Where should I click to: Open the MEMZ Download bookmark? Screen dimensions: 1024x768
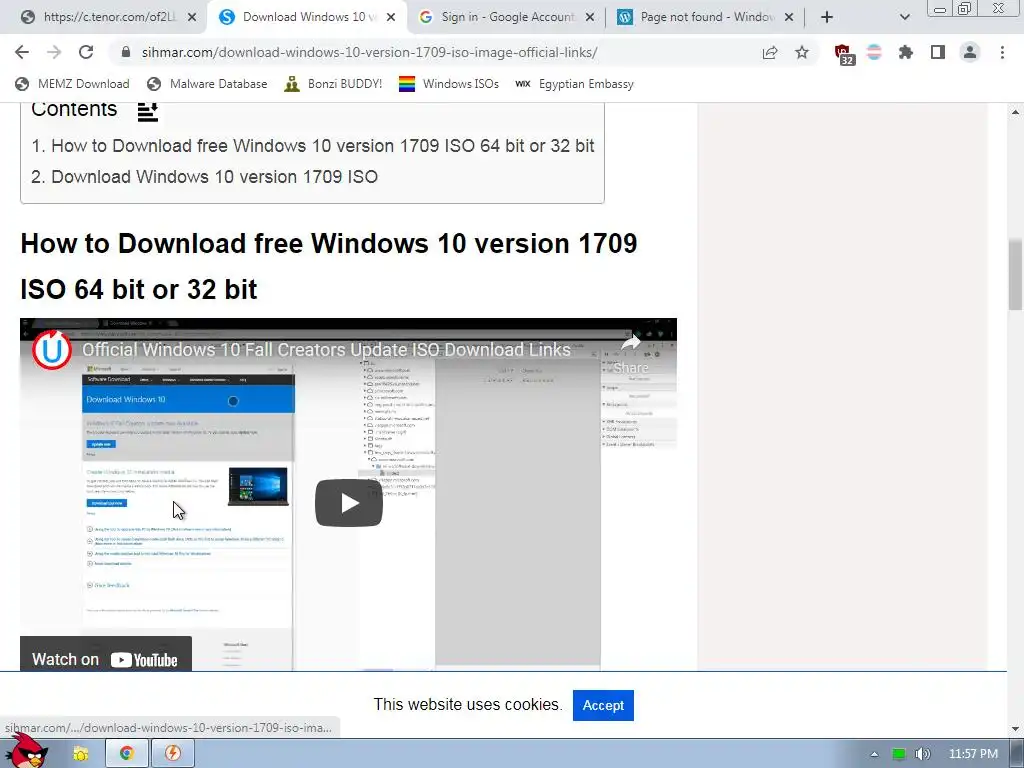point(72,84)
